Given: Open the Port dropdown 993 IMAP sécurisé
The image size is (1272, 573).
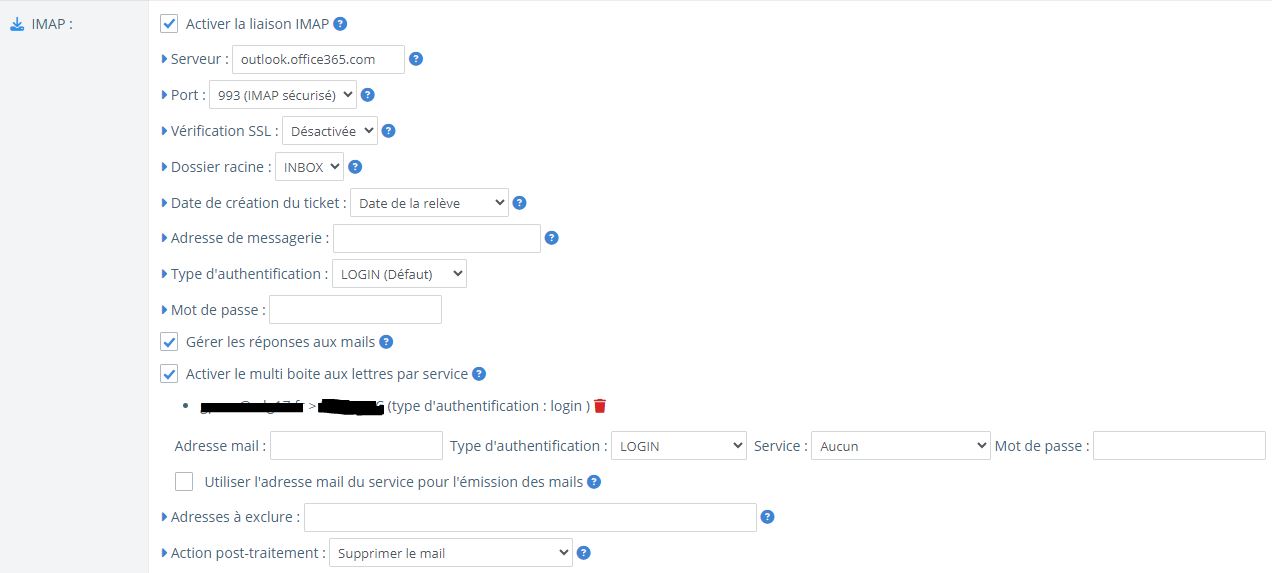Looking at the screenshot, I should [283, 95].
